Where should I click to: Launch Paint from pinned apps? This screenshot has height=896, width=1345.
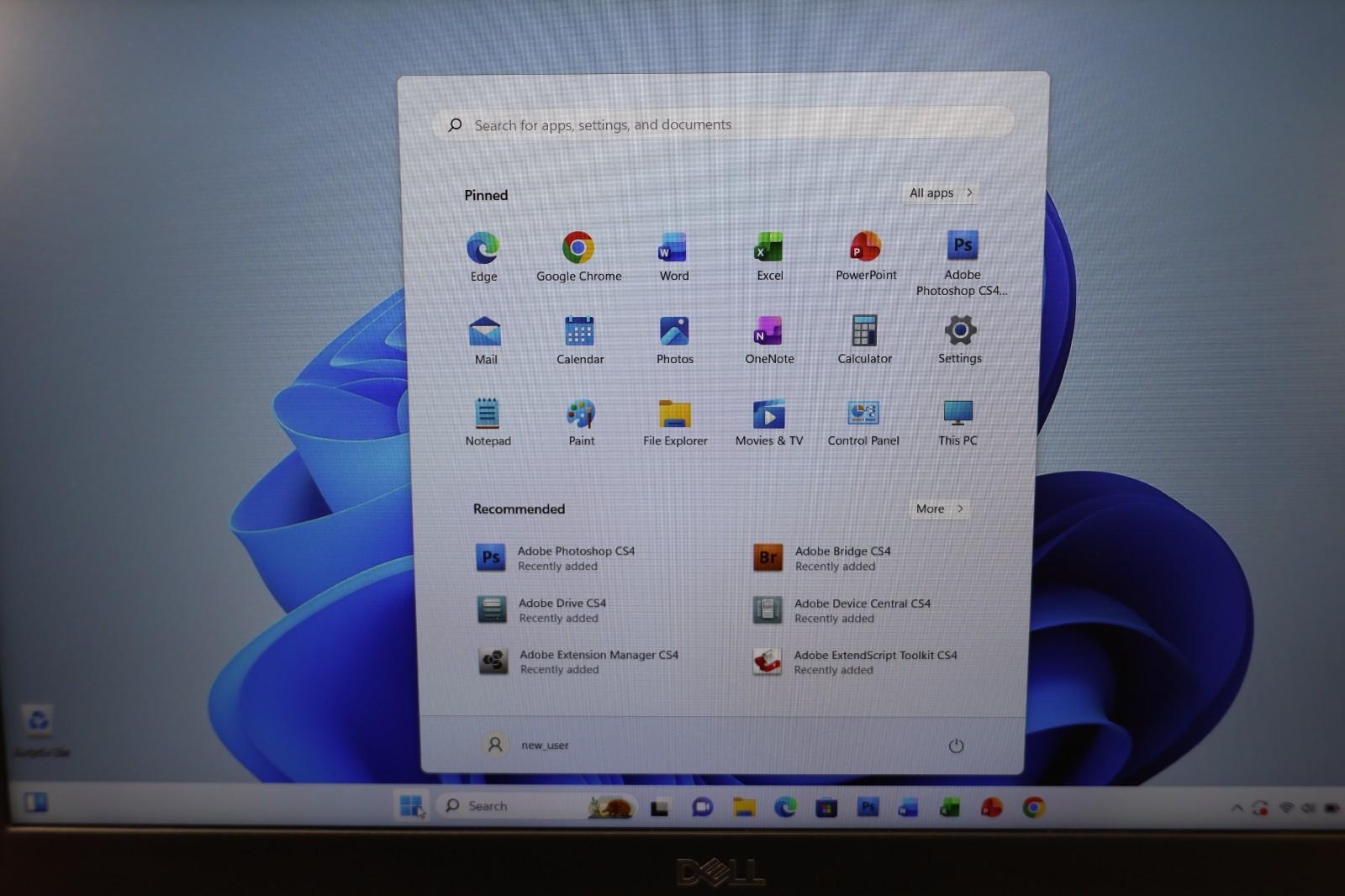[x=581, y=422]
